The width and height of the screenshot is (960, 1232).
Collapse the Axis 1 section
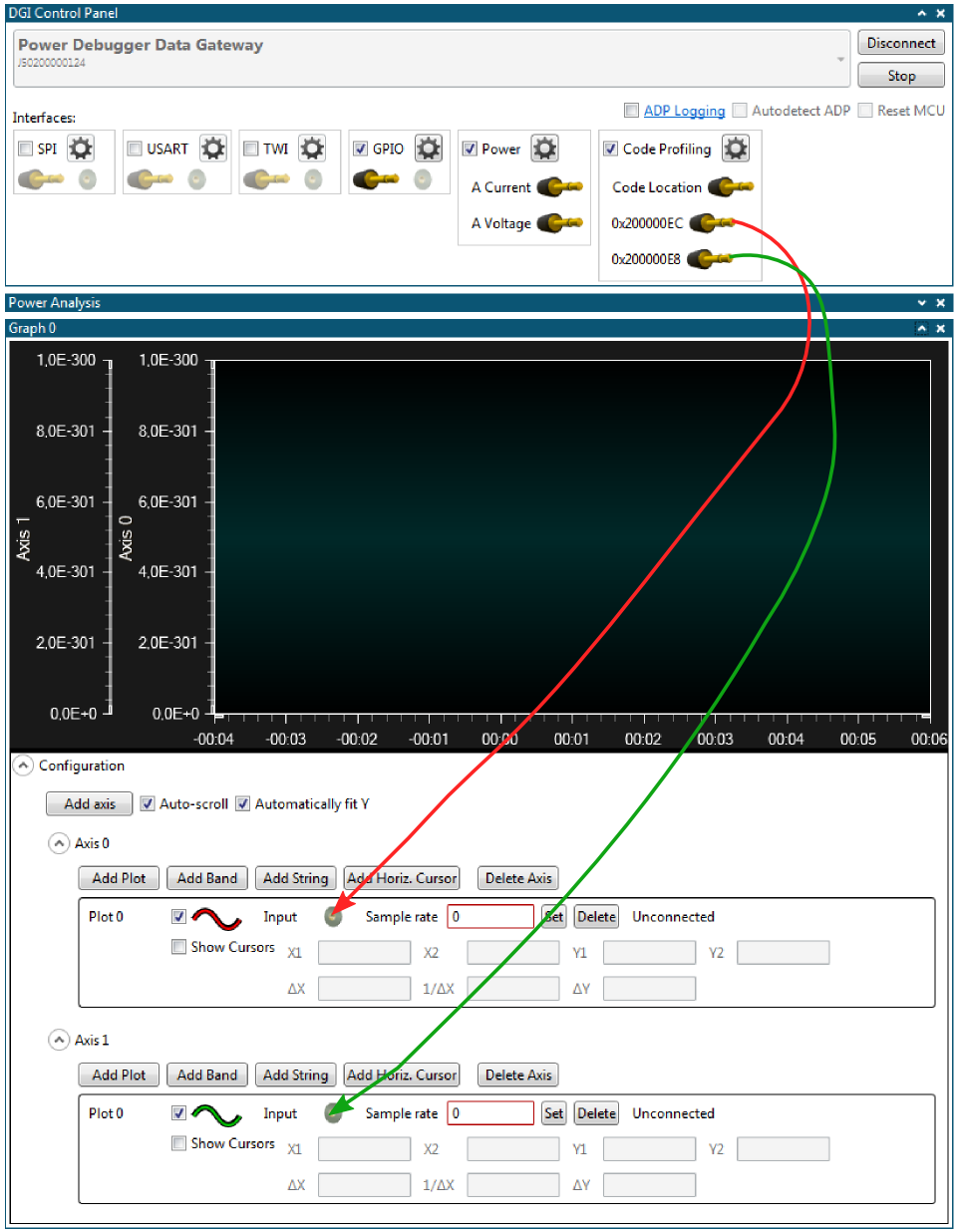pyautogui.click(x=59, y=1040)
